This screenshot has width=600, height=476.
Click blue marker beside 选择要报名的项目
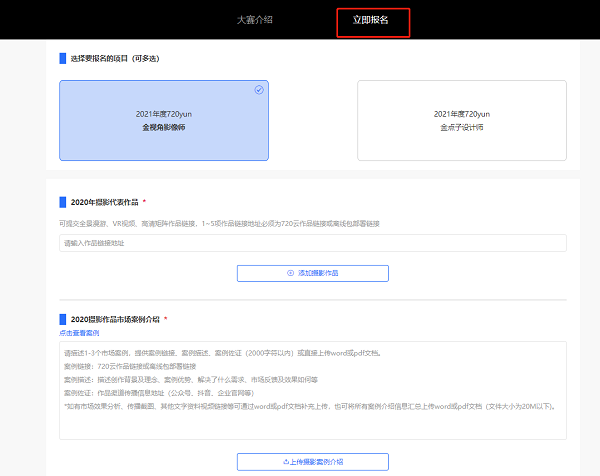coord(62,58)
